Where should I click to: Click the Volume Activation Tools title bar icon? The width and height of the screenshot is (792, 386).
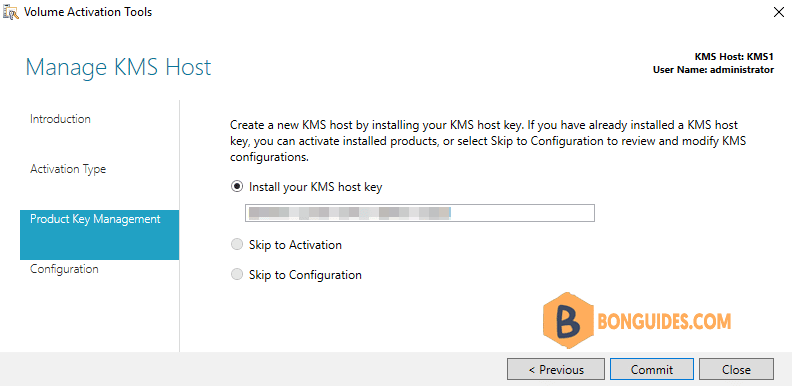(x=11, y=12)
